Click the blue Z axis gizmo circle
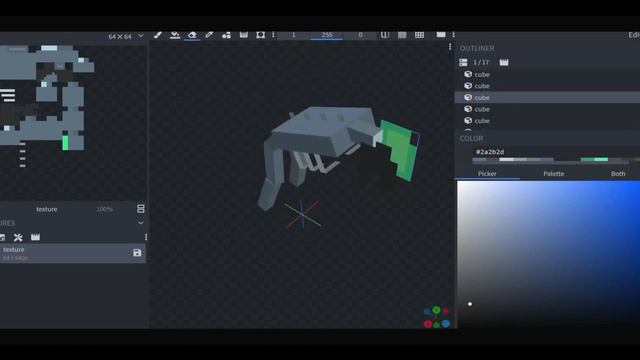Screen dimensions: 640x360 [x=446, y=323]
